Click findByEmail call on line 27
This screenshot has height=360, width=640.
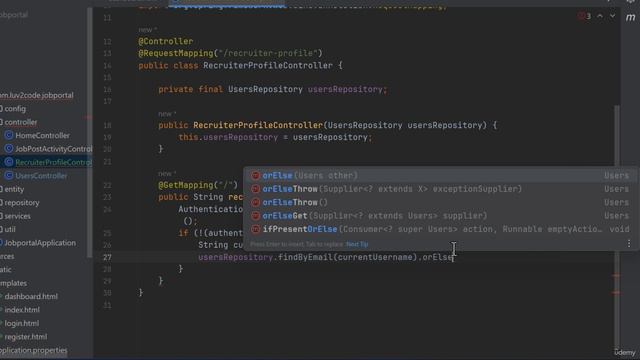(x=305, y=258)
